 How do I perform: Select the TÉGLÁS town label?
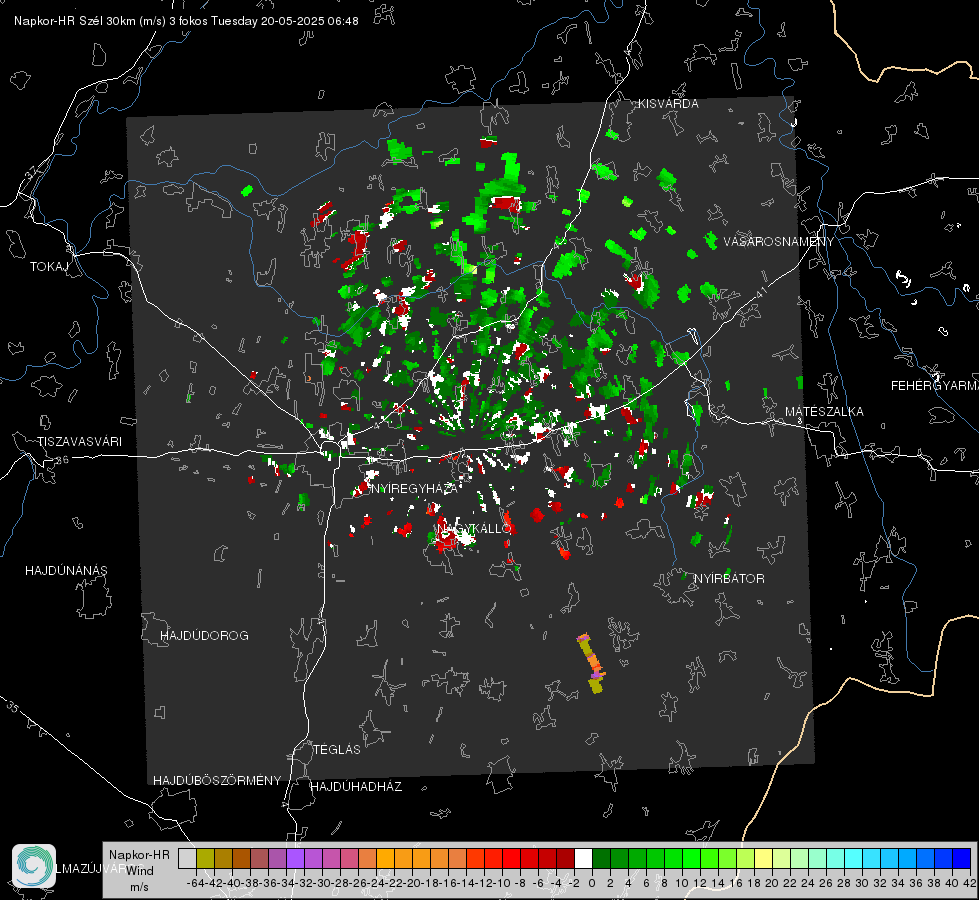pyautogui.click(x=337, y=749)
